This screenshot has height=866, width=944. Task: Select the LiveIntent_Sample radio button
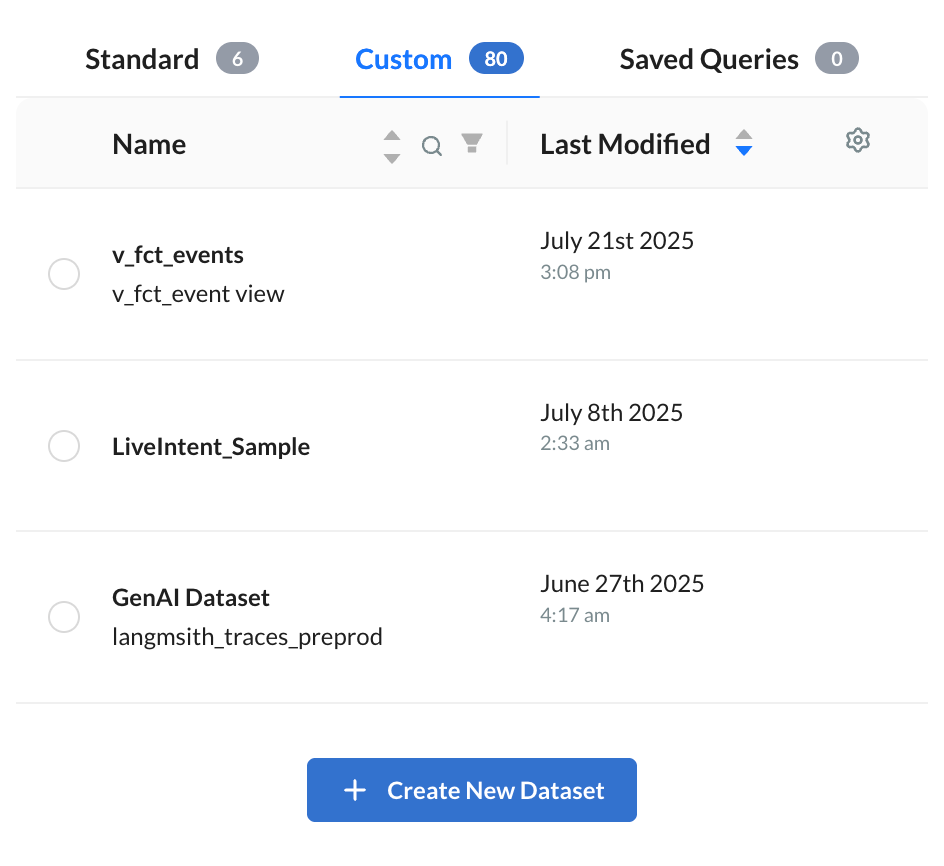[64, 446]
